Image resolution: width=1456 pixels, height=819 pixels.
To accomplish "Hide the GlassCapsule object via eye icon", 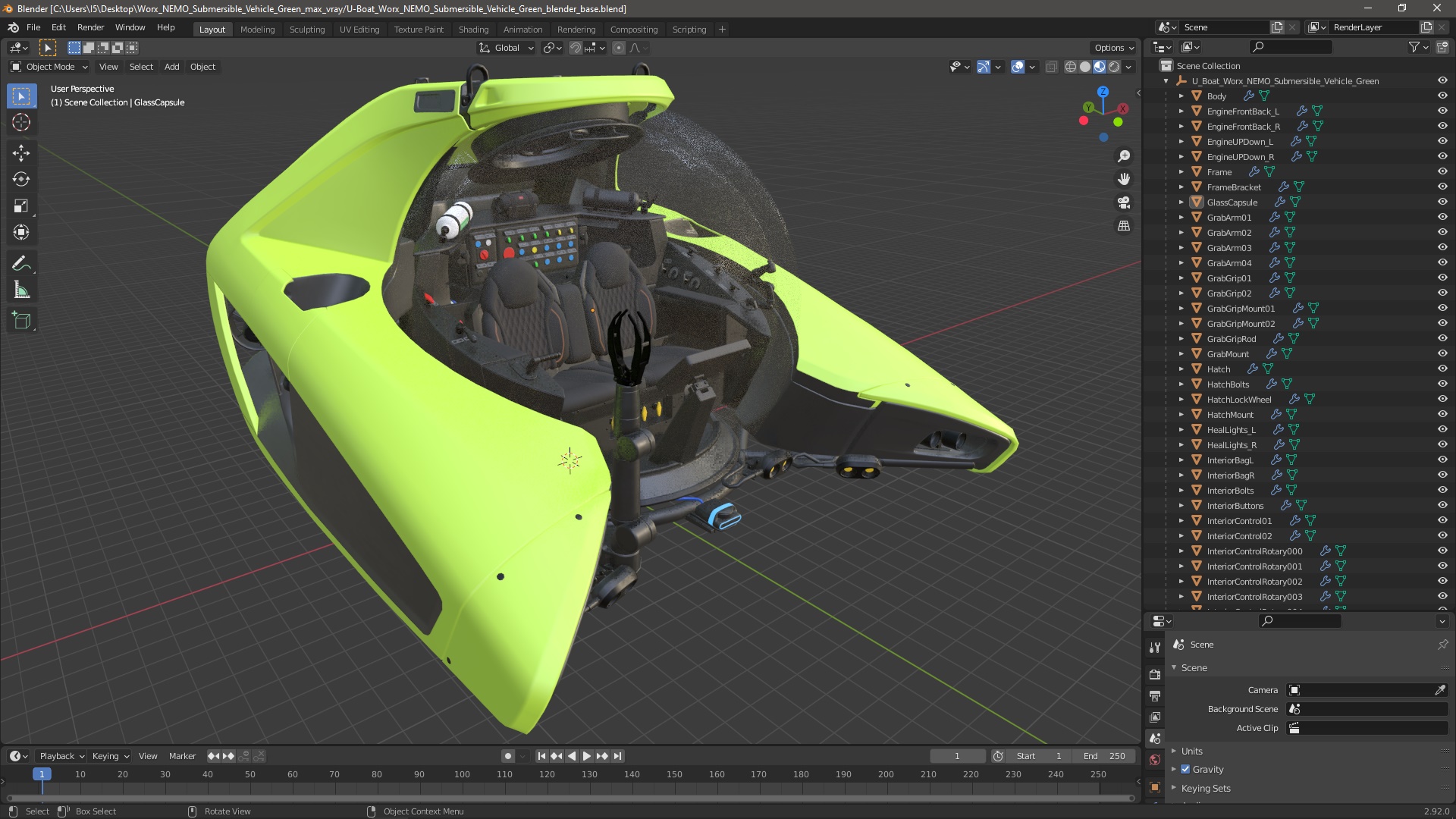I will tap(1442, 202).
